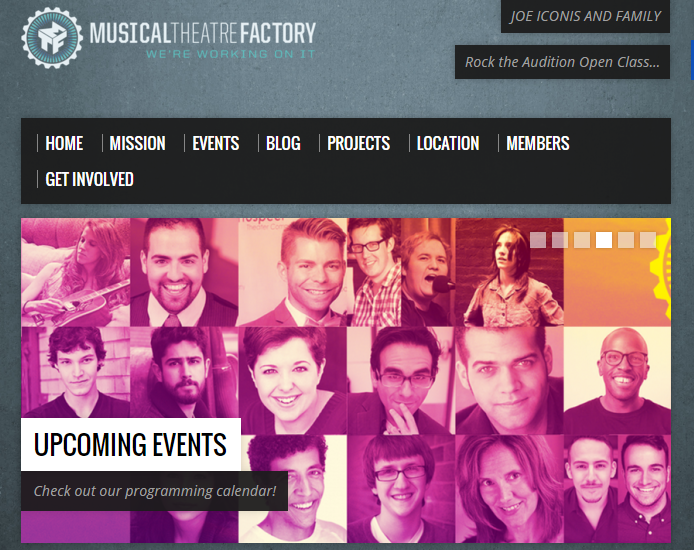Select the active fourth slide indicator
The image size is (694, 550).
pos(604,240)
